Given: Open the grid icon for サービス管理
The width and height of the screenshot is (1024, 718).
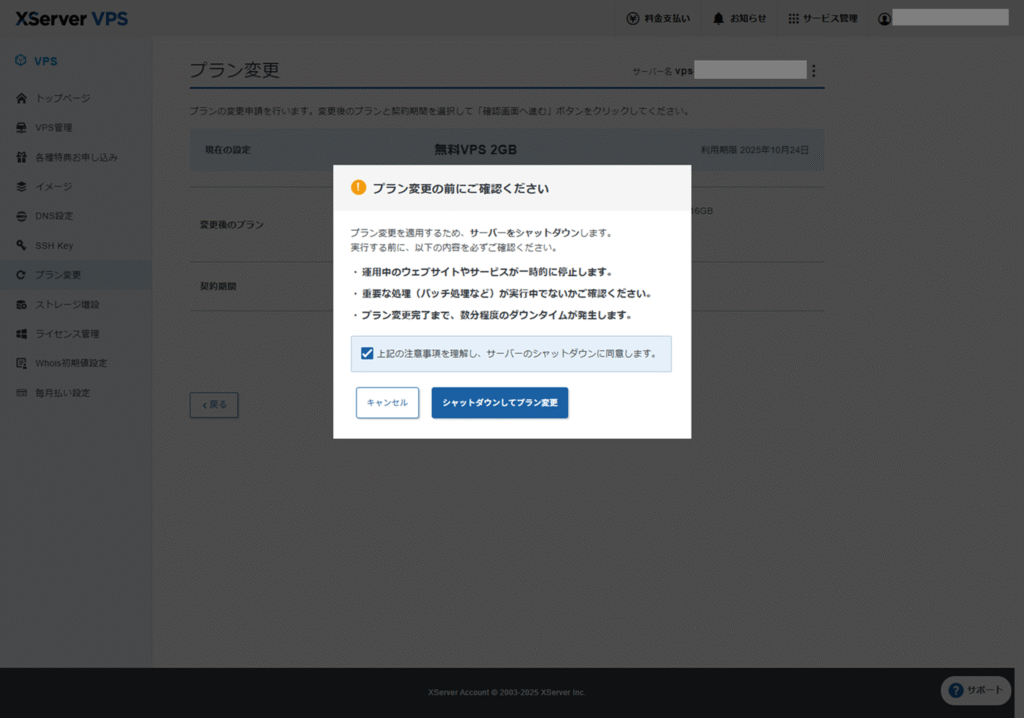Looking at the screenshot, I should [x=794, y=18].
